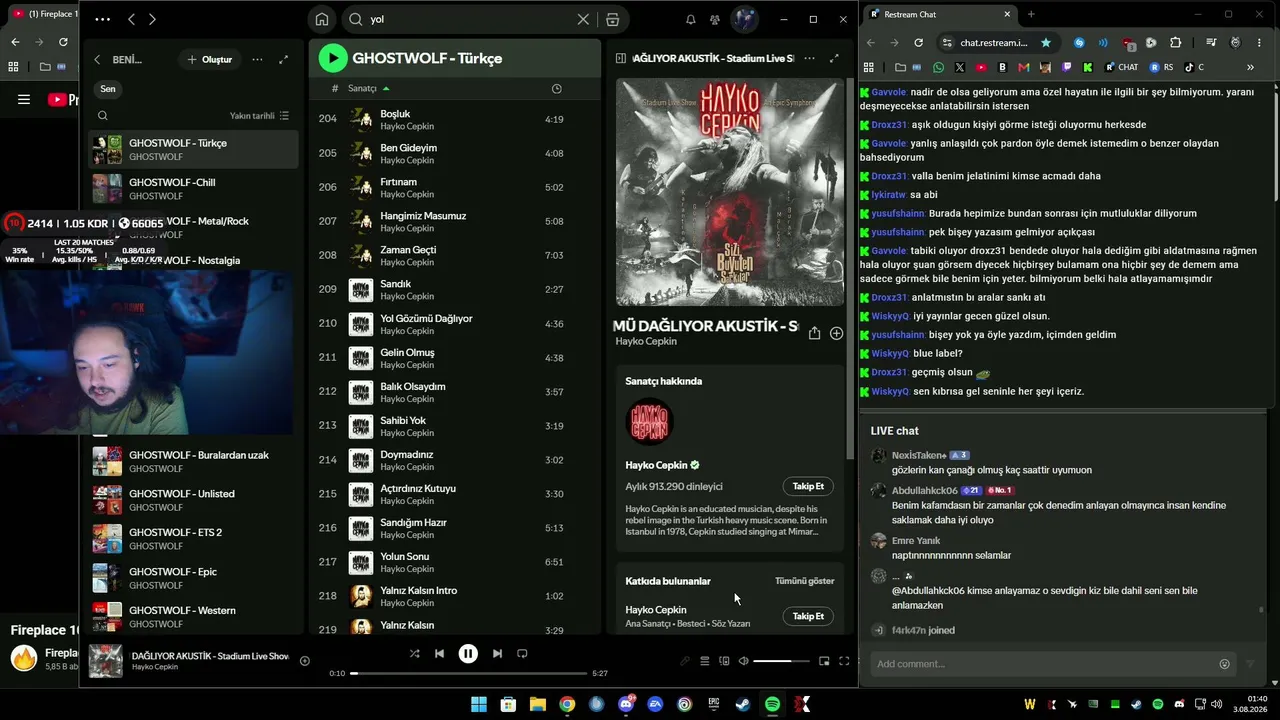Clear the Spotify search field
This screenshot has height=720, width=1280.
click(x=583, y=19)
